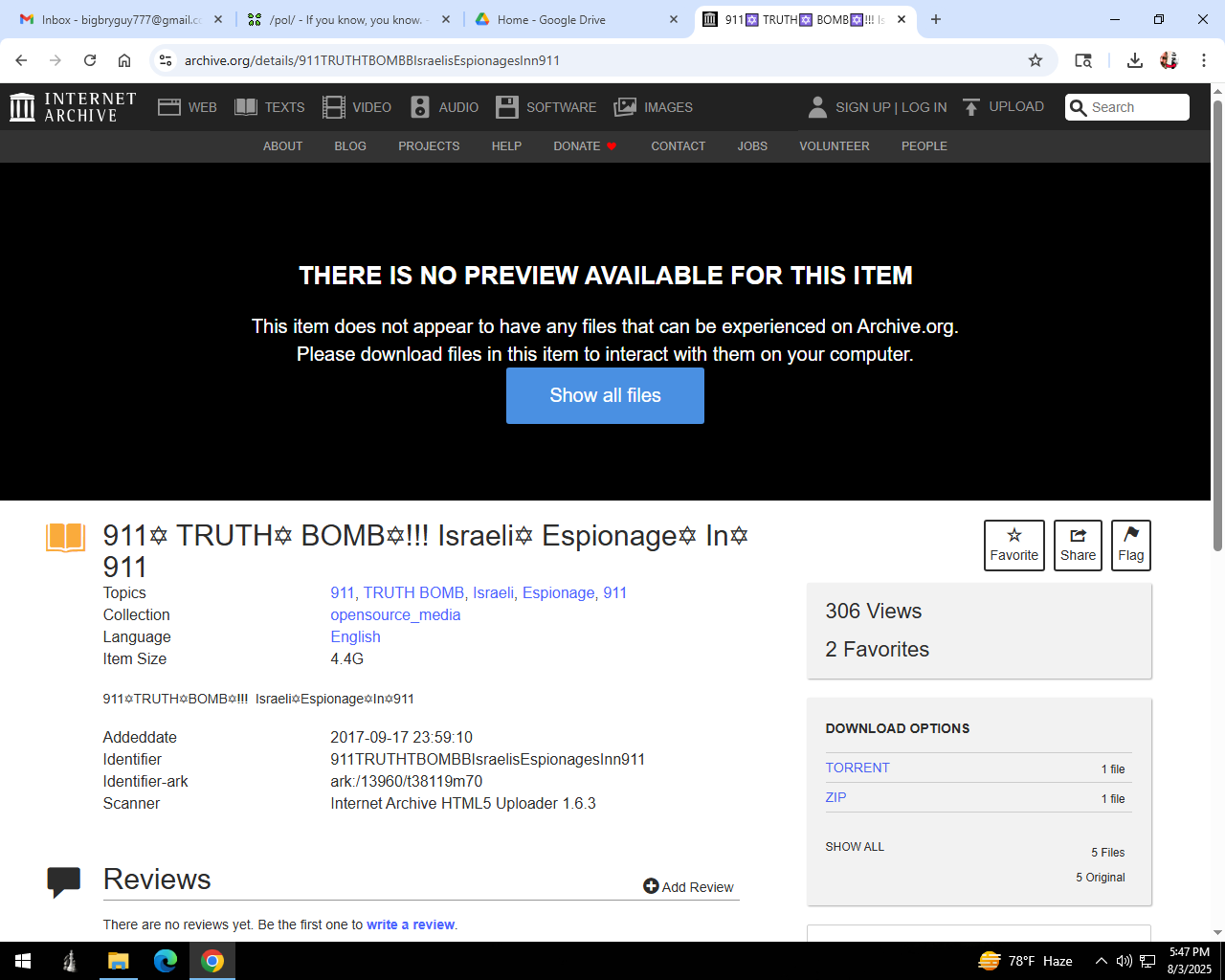This screenshot has width=1225, height=980.
Task: Go back to previous page
Action: click(x=21, y=60)
